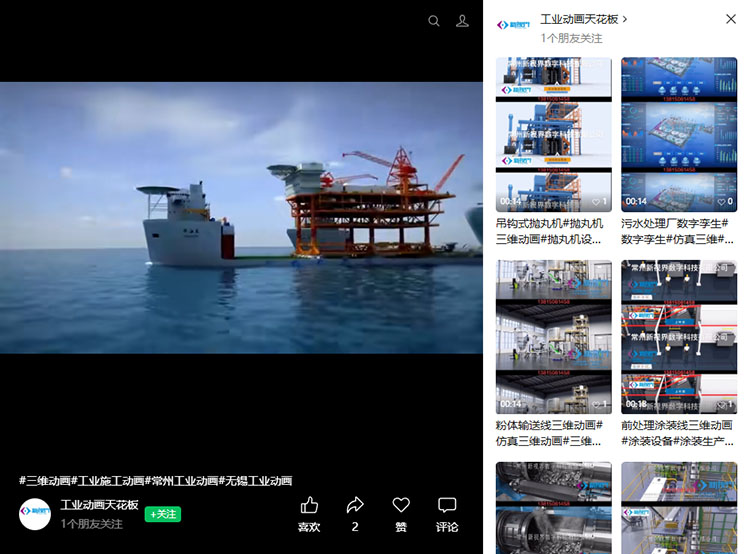Click title text 污水处理厂数字孪生#
Screen dimensions: 750x554
coord(674,223)
